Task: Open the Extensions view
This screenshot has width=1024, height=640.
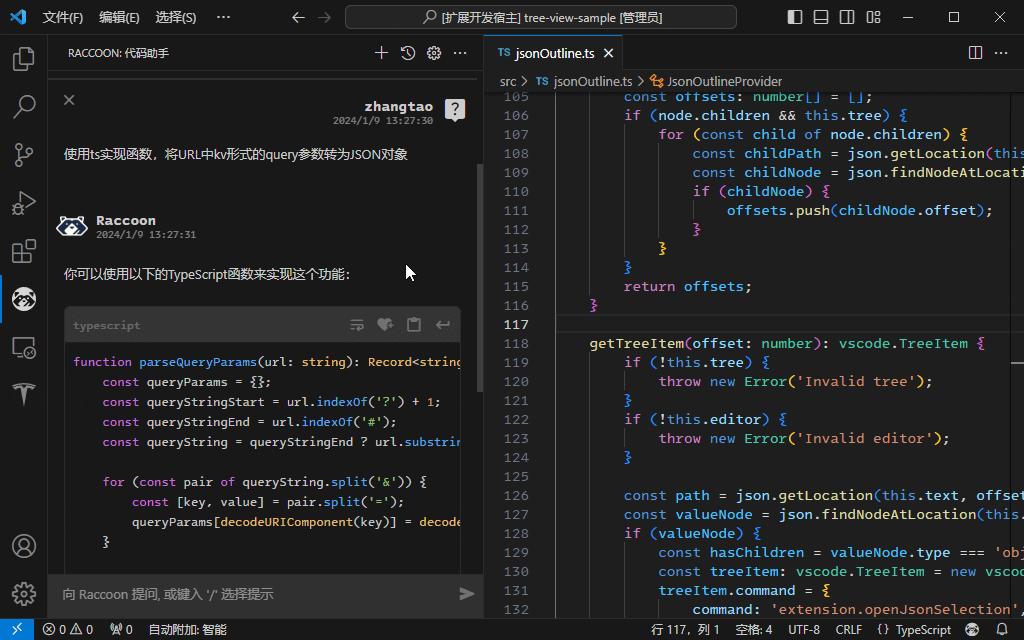Action: click(23, 251)
